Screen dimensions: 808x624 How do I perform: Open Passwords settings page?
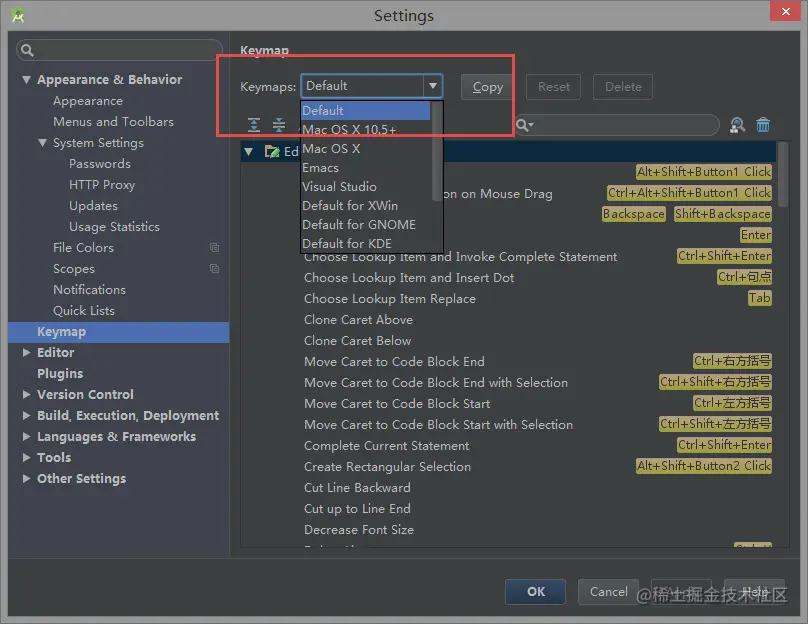100,164
